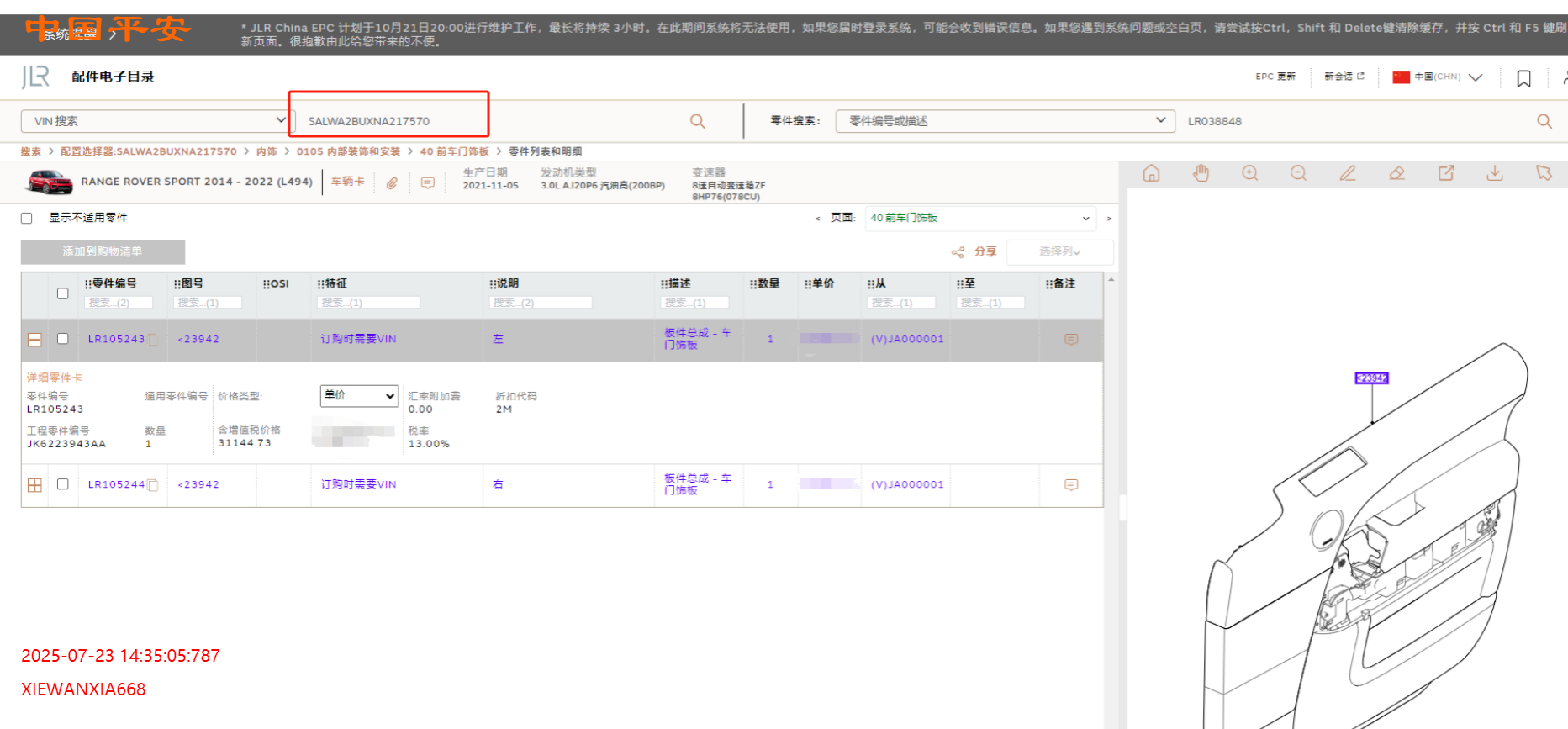Click configuration selector breadcrumb
This screenshot has width=1568, height=729.
[x=149, y=151]
